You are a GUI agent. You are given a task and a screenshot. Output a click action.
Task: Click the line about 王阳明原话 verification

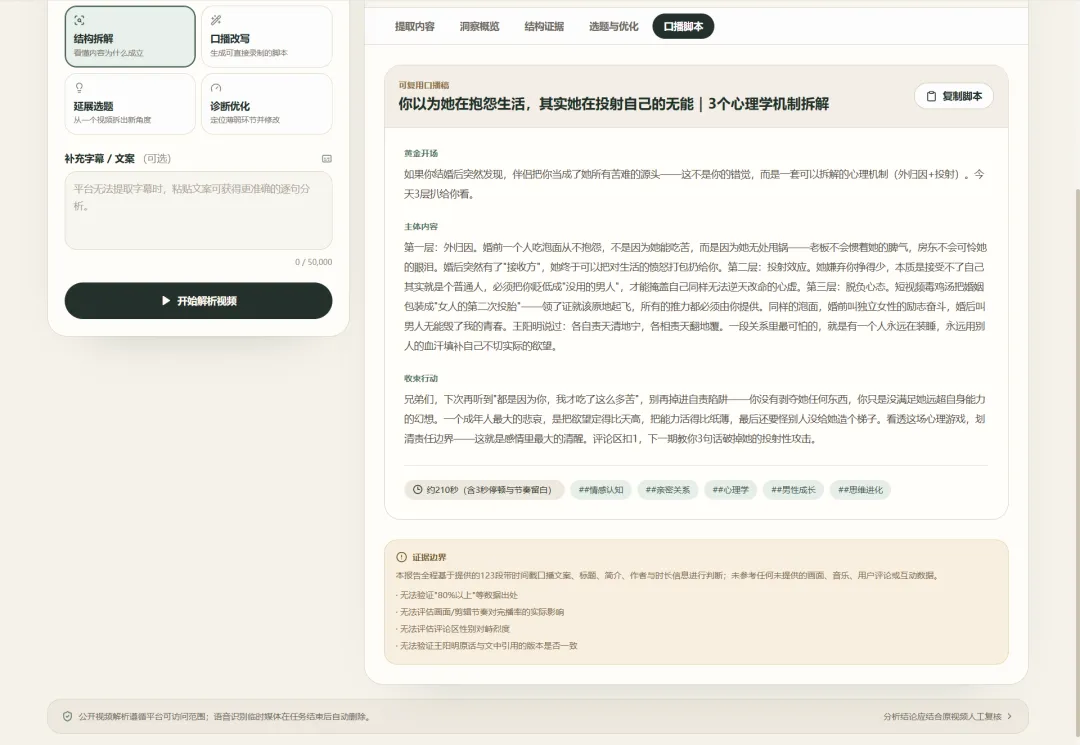[x=486, y=646]
